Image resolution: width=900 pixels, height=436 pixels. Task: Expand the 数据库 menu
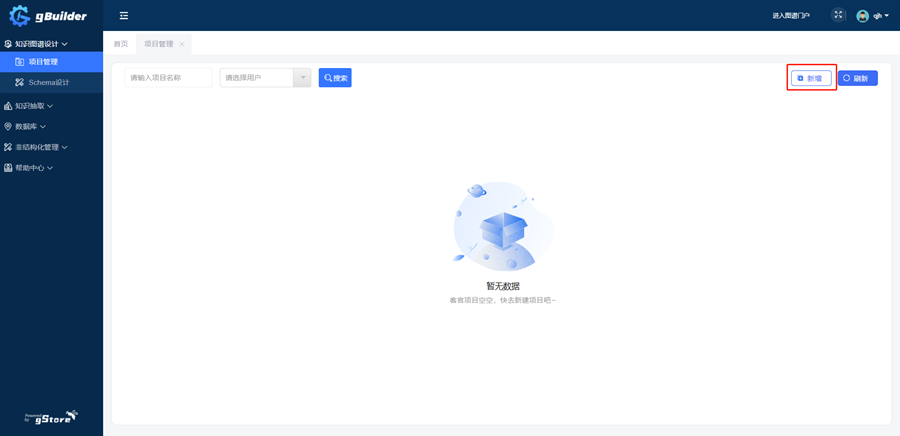(x=25, y=126)
